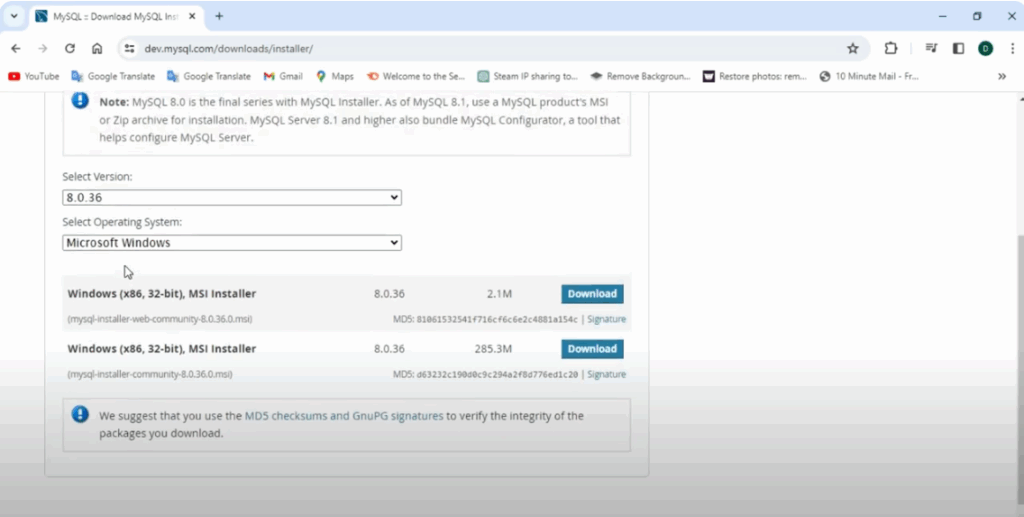1024x517 pixels.
Task: Click the browser forward arrow
Action: [x=42, y=48]
